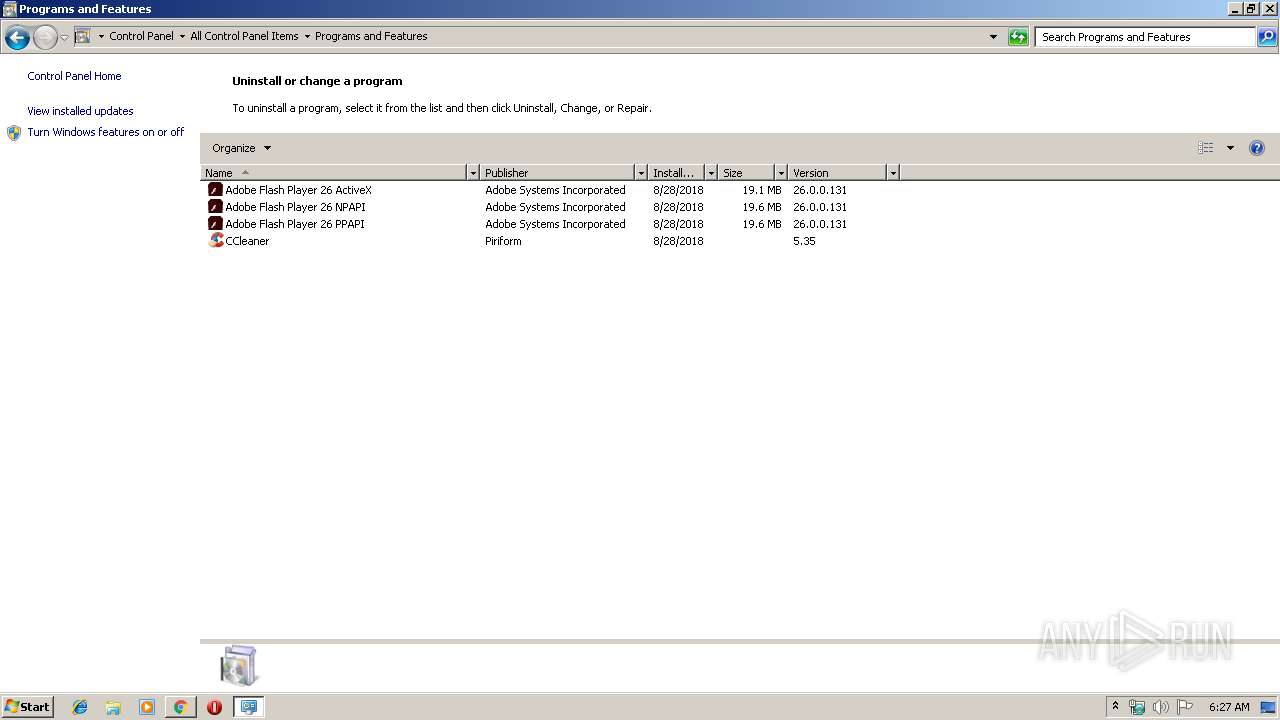Open View installed updates link
The image size is (1280, 720).
pyautogui.click(x=80, y=111)
